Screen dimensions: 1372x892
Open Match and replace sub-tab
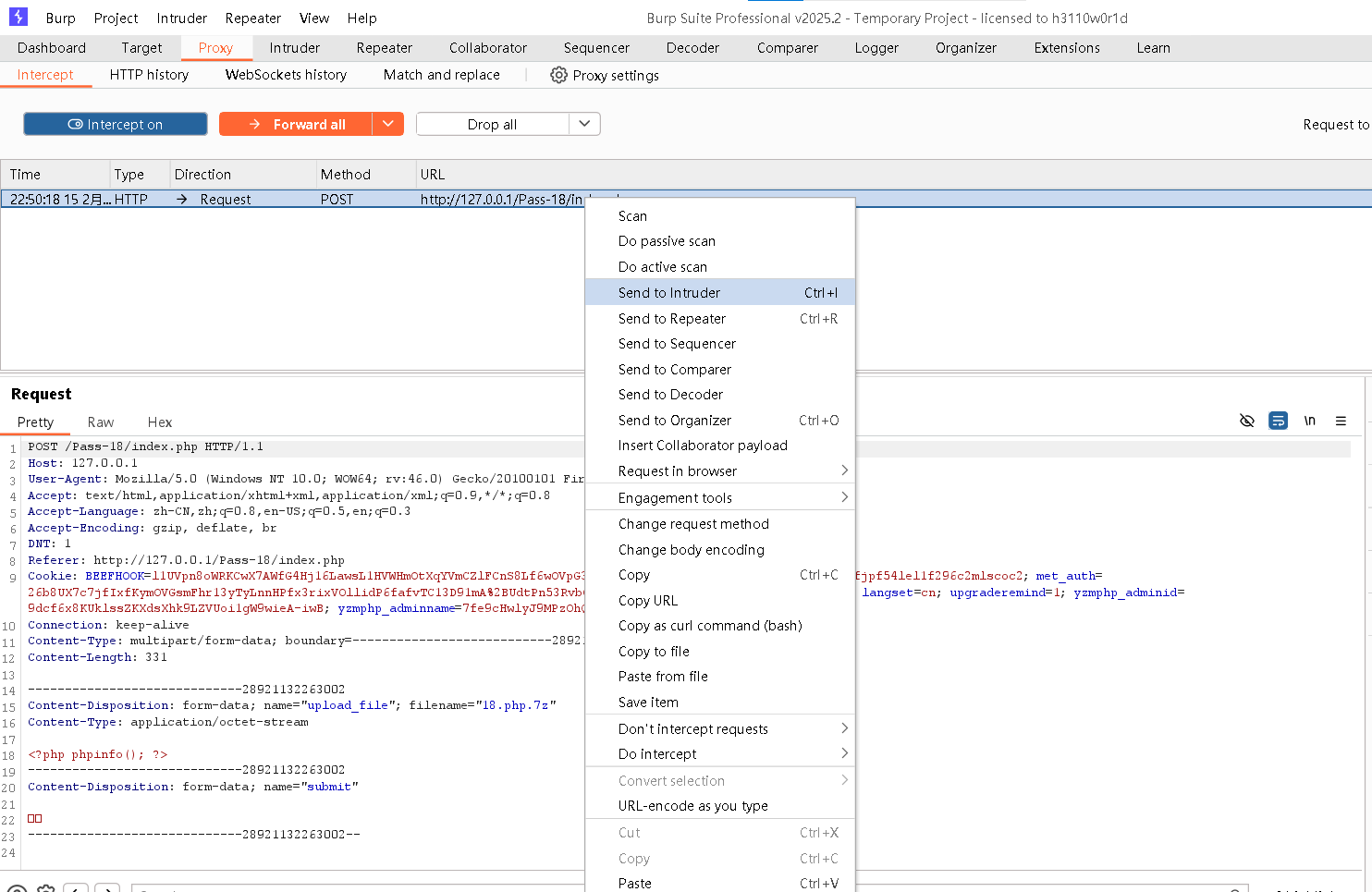coord(442,75)
